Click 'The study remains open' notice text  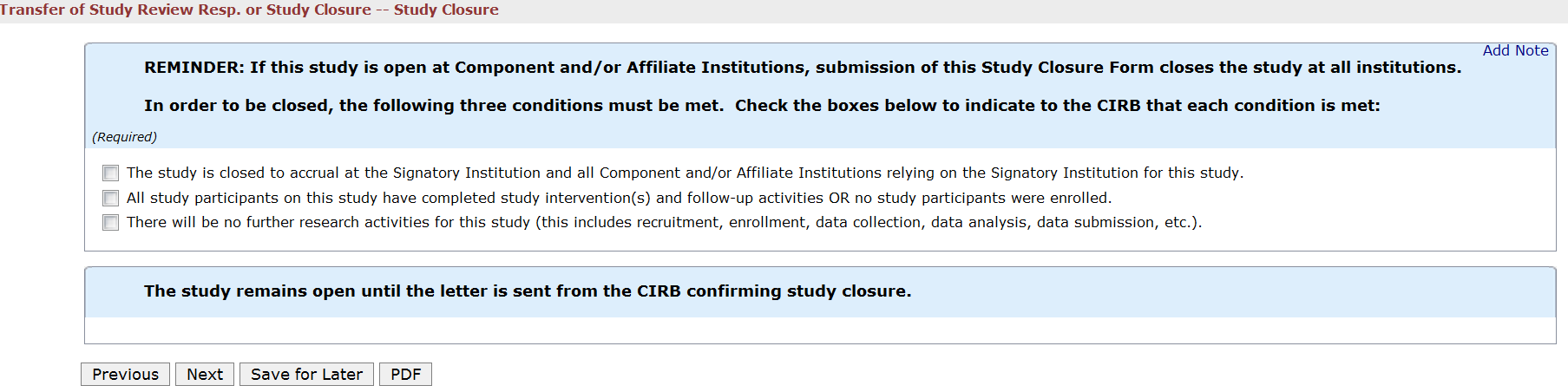528,291
